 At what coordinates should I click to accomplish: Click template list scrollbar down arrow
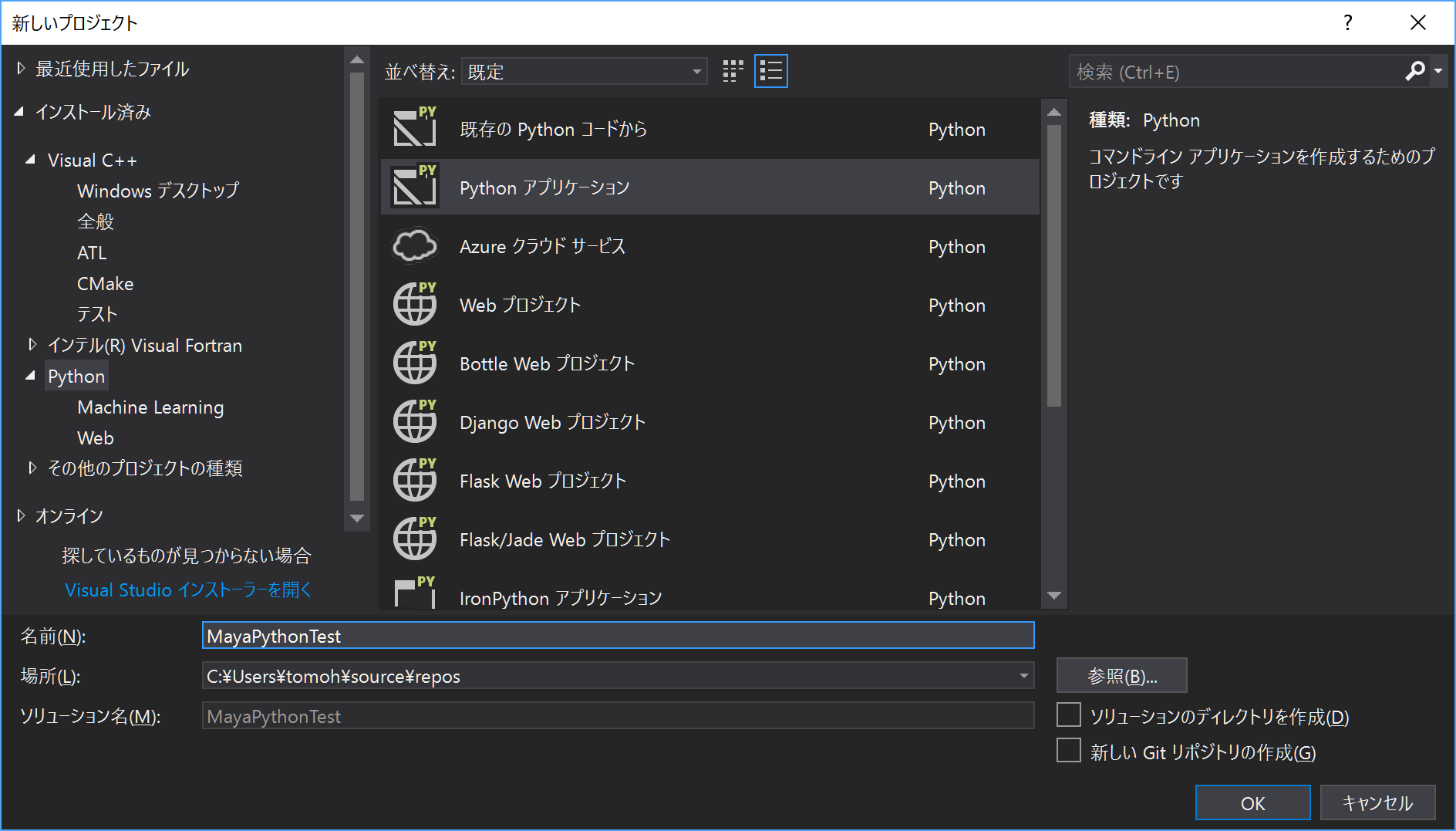[1054, 596]
